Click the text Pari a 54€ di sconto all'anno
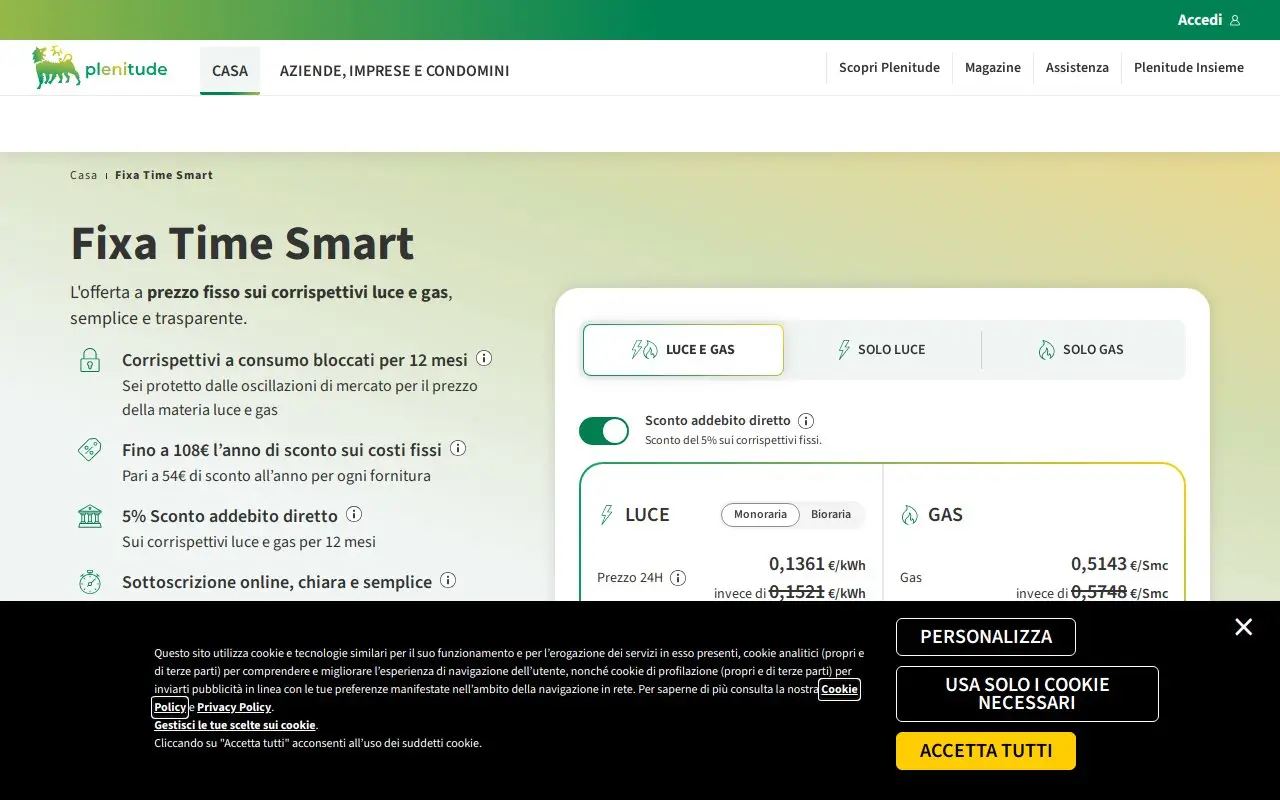Viewport: 1280px width, 800px height. [276, 476]
